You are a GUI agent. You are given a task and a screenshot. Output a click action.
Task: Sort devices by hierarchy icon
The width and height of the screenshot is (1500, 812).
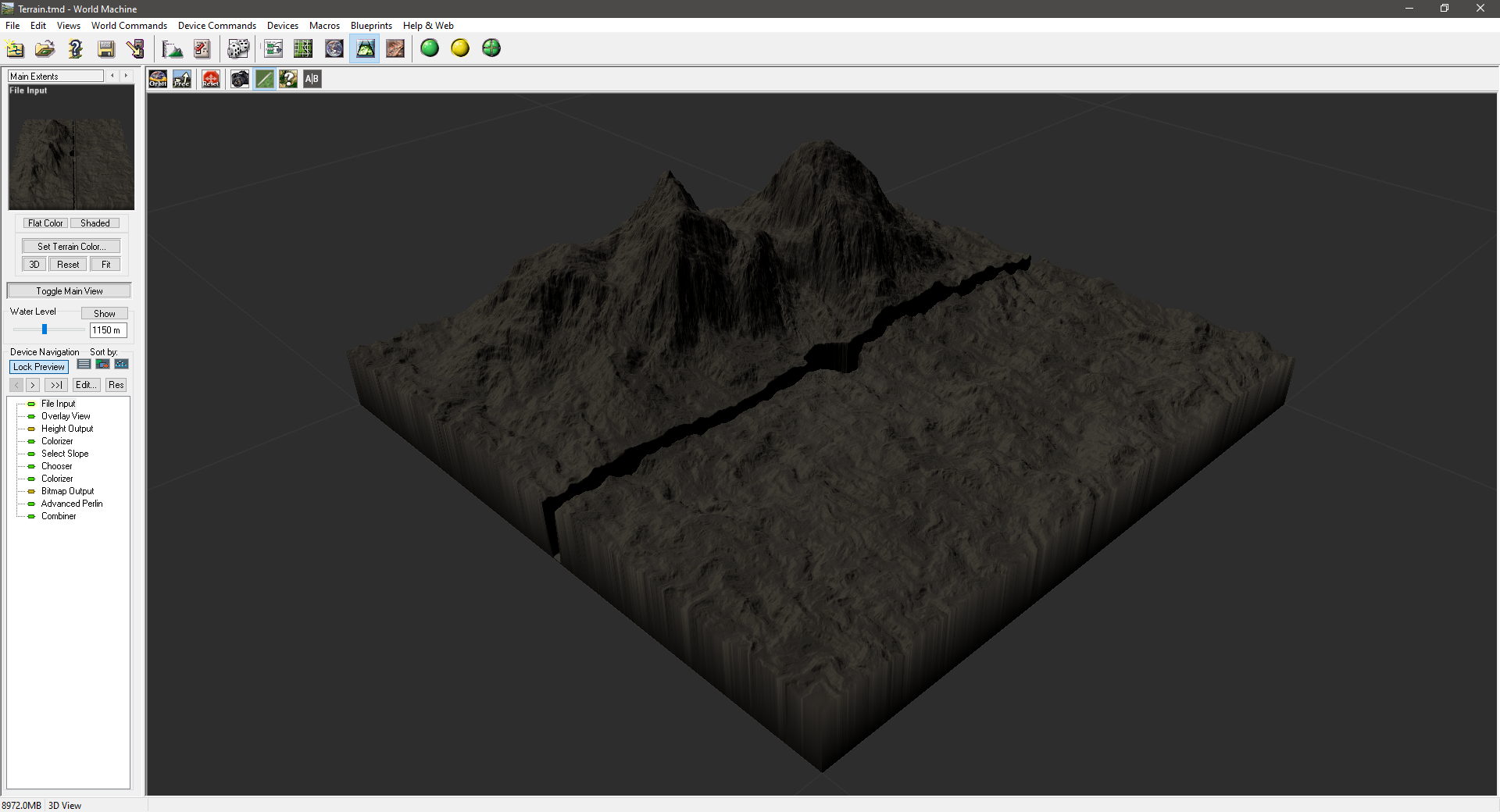[121, 365]
